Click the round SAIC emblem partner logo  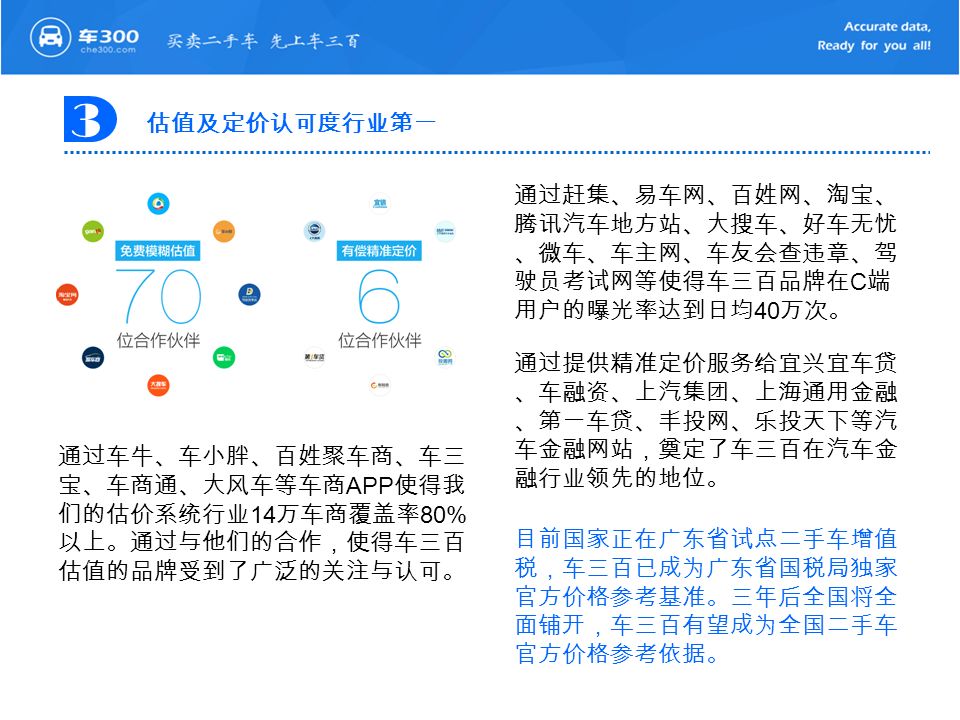click(314, 231)
